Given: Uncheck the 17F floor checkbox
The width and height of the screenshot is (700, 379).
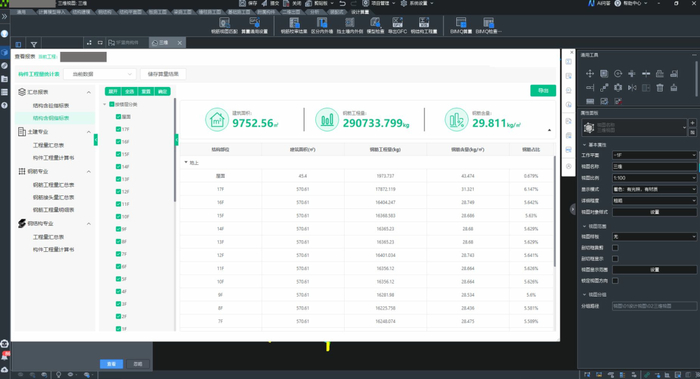Looking at the screenshot, I should click(x=118, y=129).
